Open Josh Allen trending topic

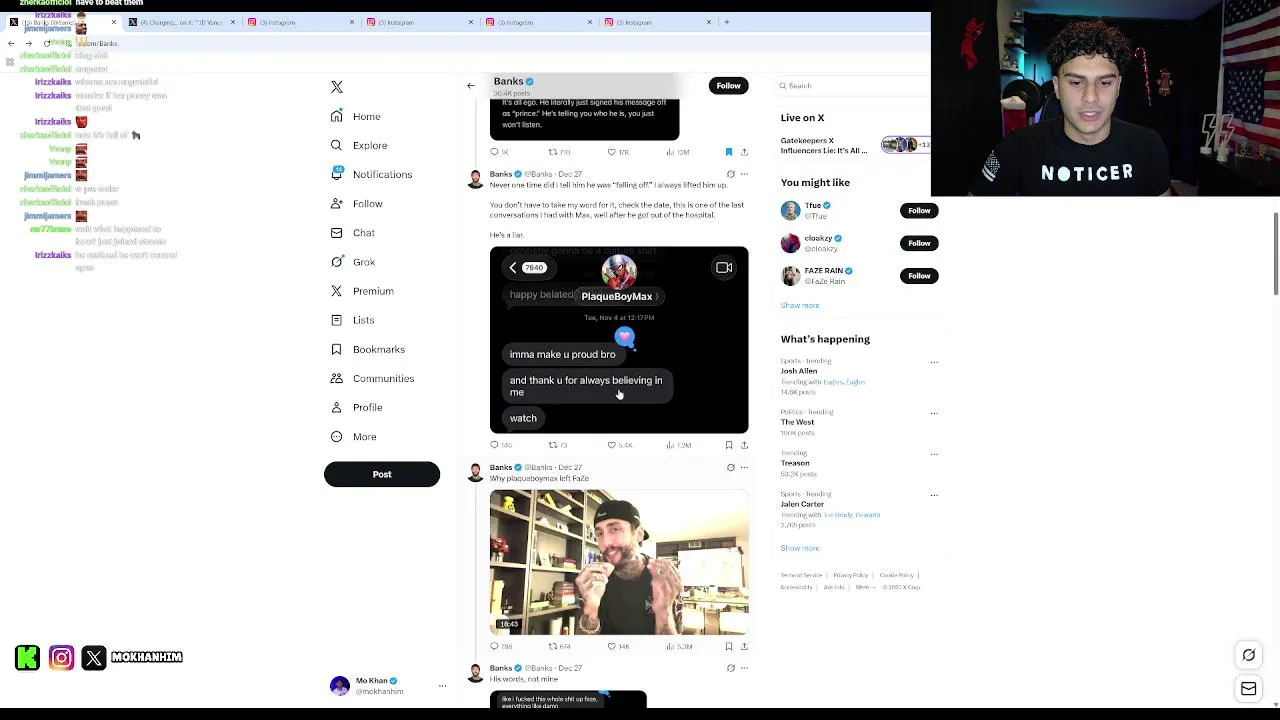(x=799, y=371)
